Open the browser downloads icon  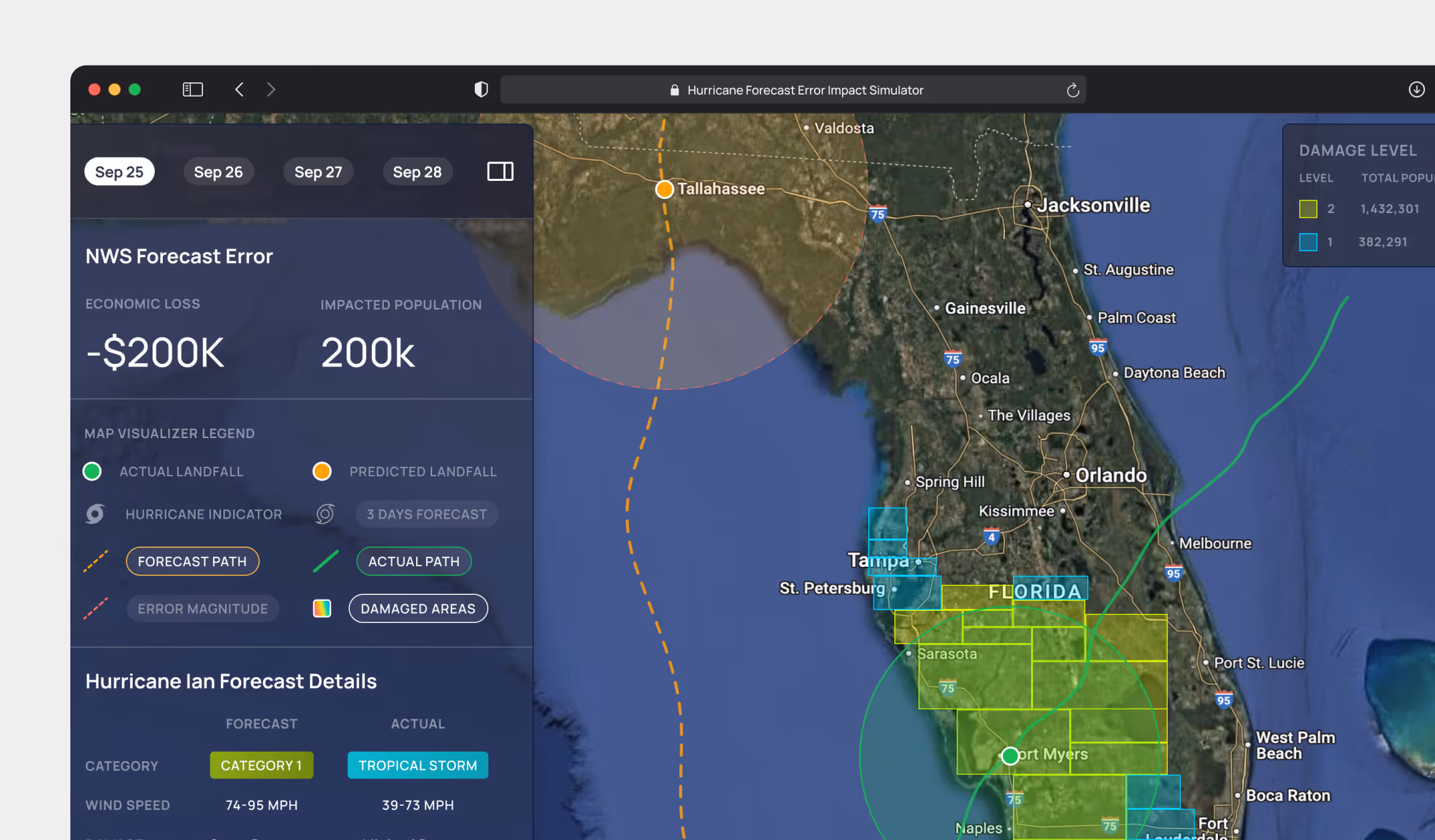pos(1416,89)
